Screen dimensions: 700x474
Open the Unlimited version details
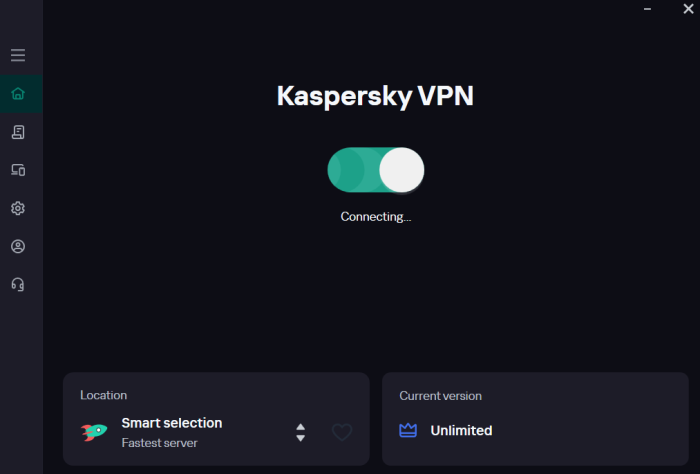point(461,431)
